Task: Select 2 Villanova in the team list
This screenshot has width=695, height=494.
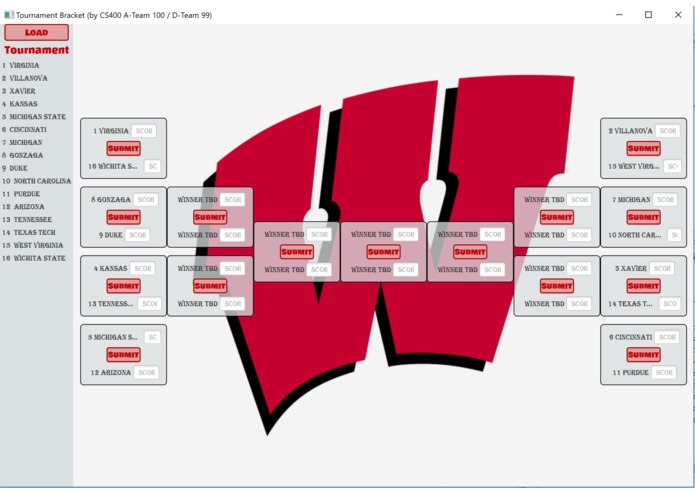Action: pos(24,78)
